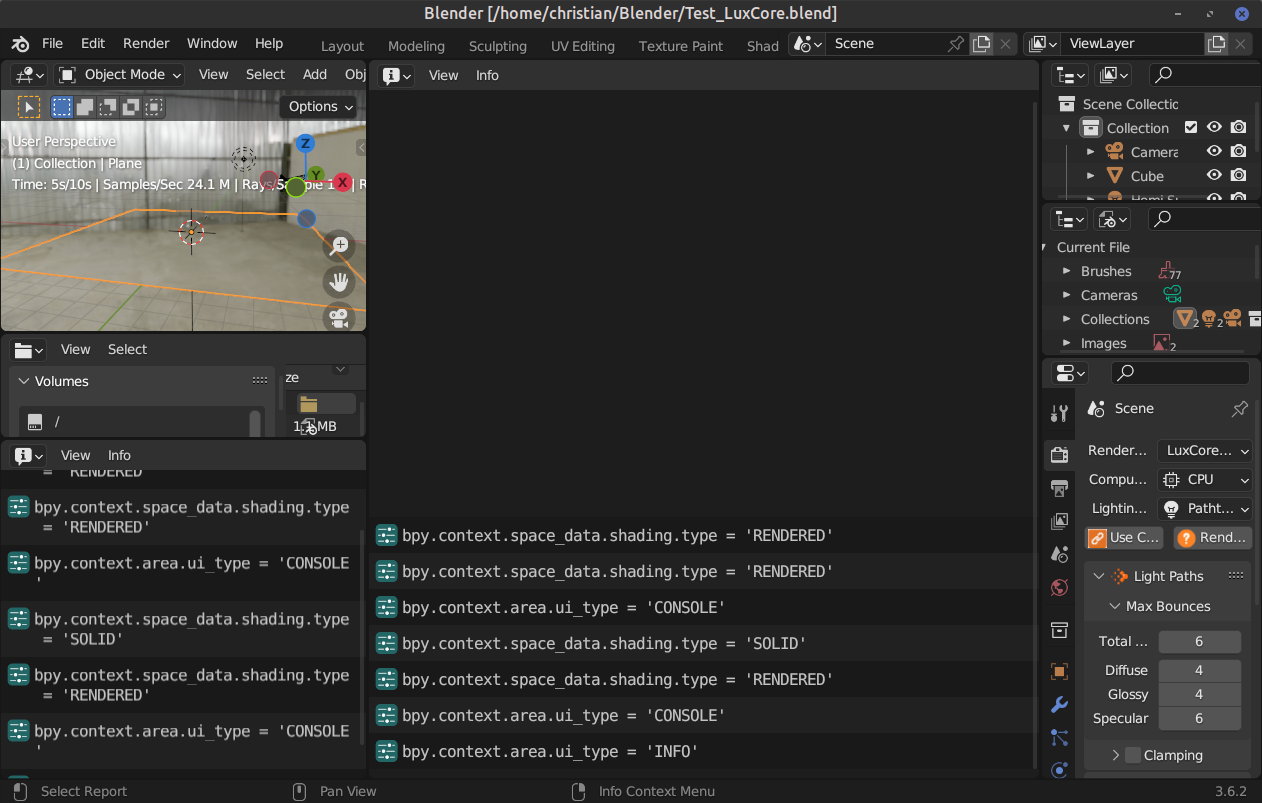Screen dimensions: 1262x803
Task: Click the Diffuse bounces value field
Action: tap(1199, 670)
